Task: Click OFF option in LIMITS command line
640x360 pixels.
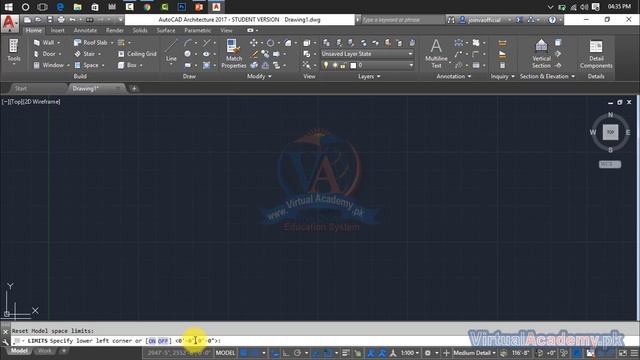Action: point(163,341)
